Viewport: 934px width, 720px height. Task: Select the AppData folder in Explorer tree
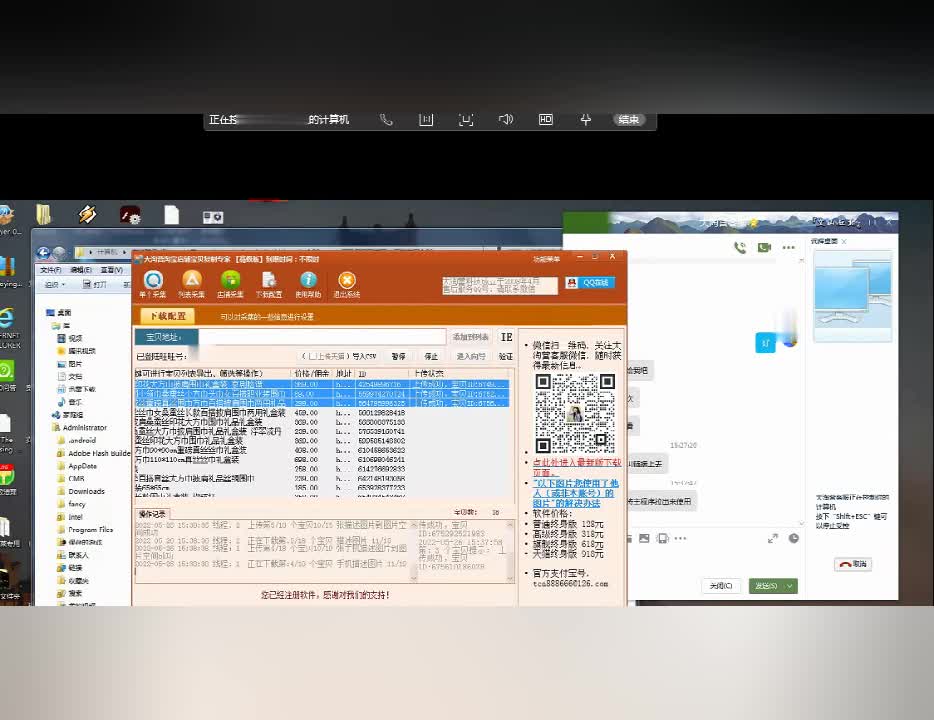tap(77, 466)
